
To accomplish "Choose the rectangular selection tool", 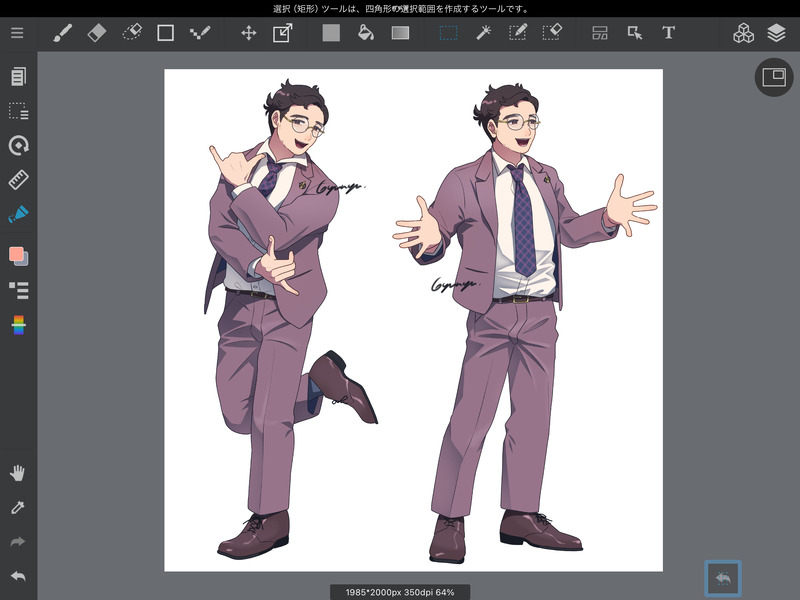I will [x=449, y=33].
